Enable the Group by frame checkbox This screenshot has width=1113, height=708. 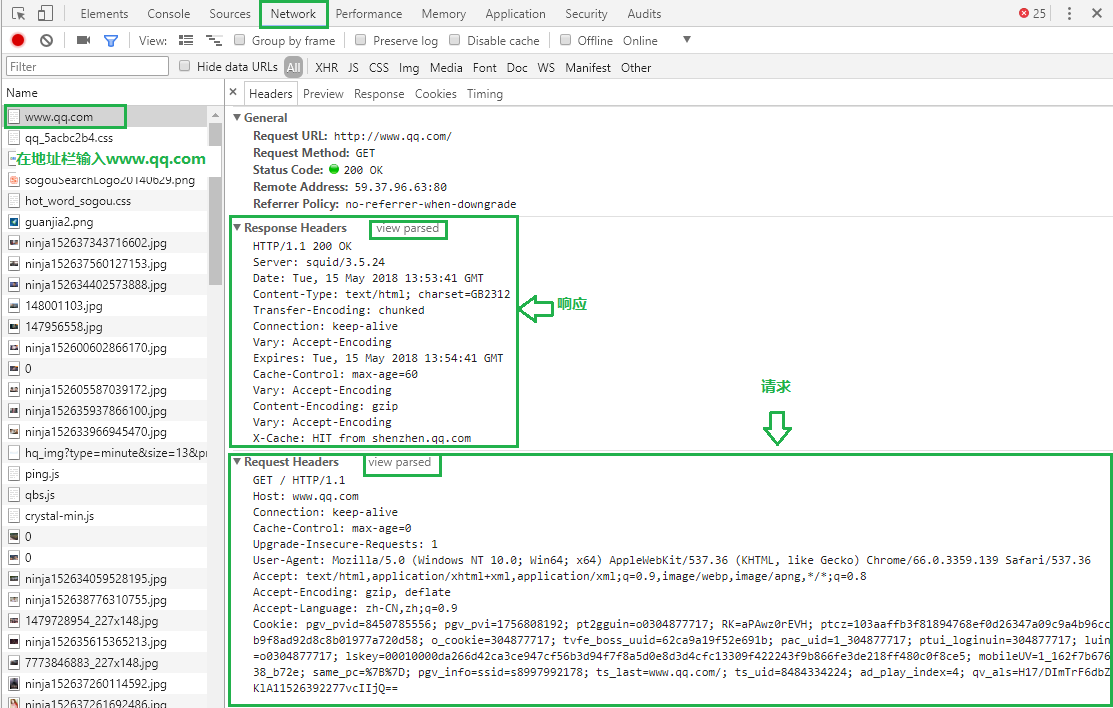tap(240, 40)
